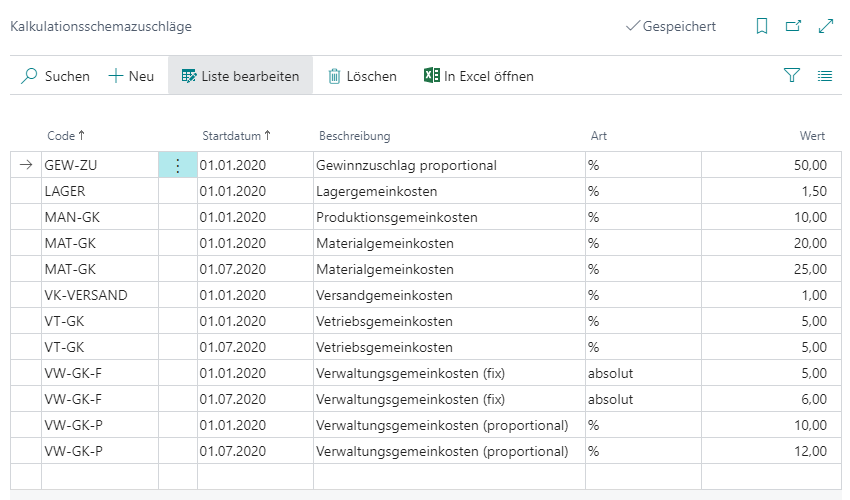
Task: Select value 1,50 in LAGER row
Action: coord(771,191)
